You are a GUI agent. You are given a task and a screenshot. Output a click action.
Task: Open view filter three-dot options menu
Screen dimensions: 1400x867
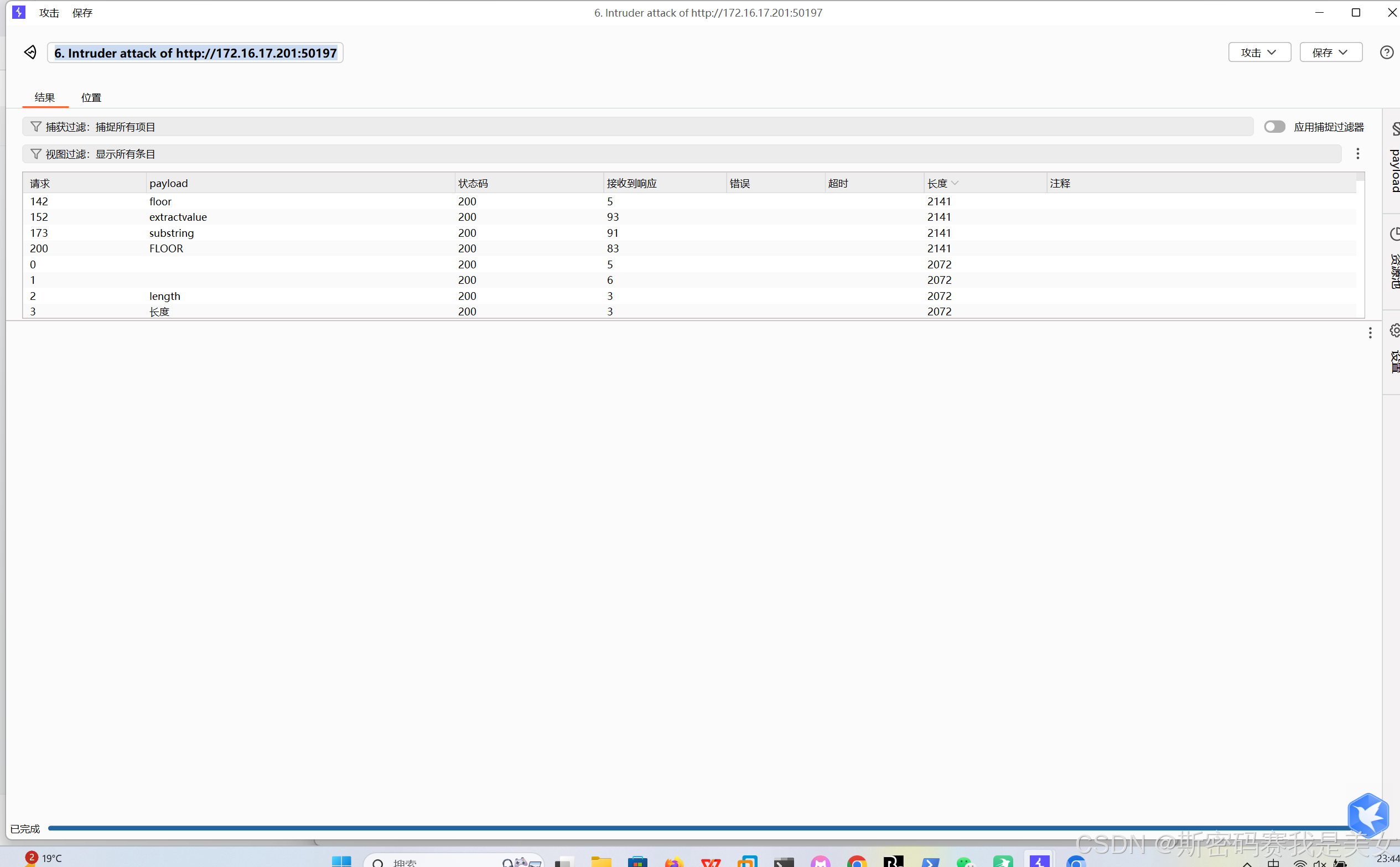[x=1357, y=154]
